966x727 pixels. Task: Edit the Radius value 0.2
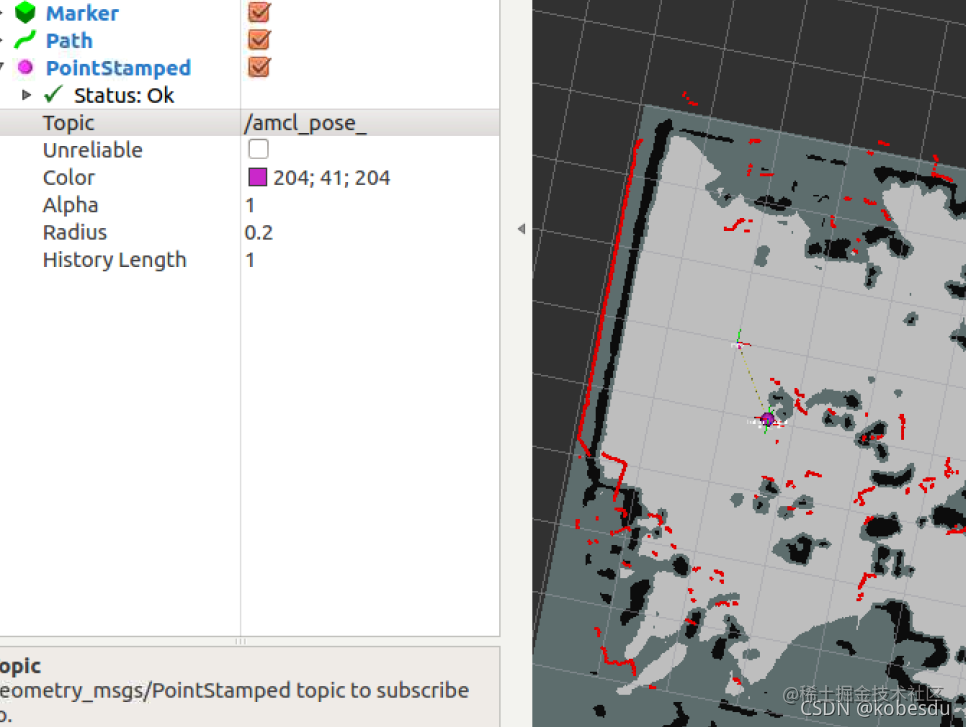(x=370, y=232)
